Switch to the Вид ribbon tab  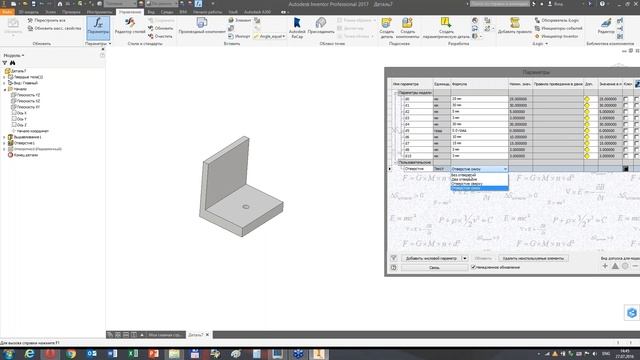click(x=151, y=12)
